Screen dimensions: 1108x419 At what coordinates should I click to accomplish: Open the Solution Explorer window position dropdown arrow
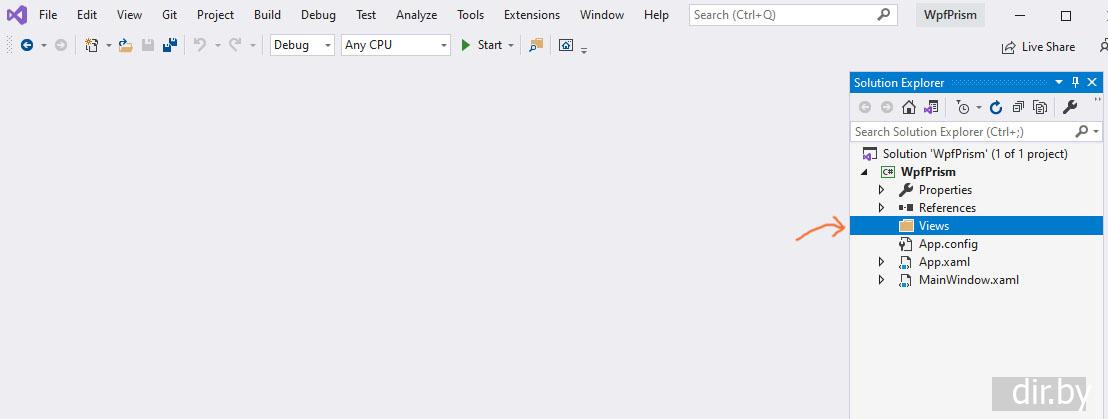[1059, 83]
